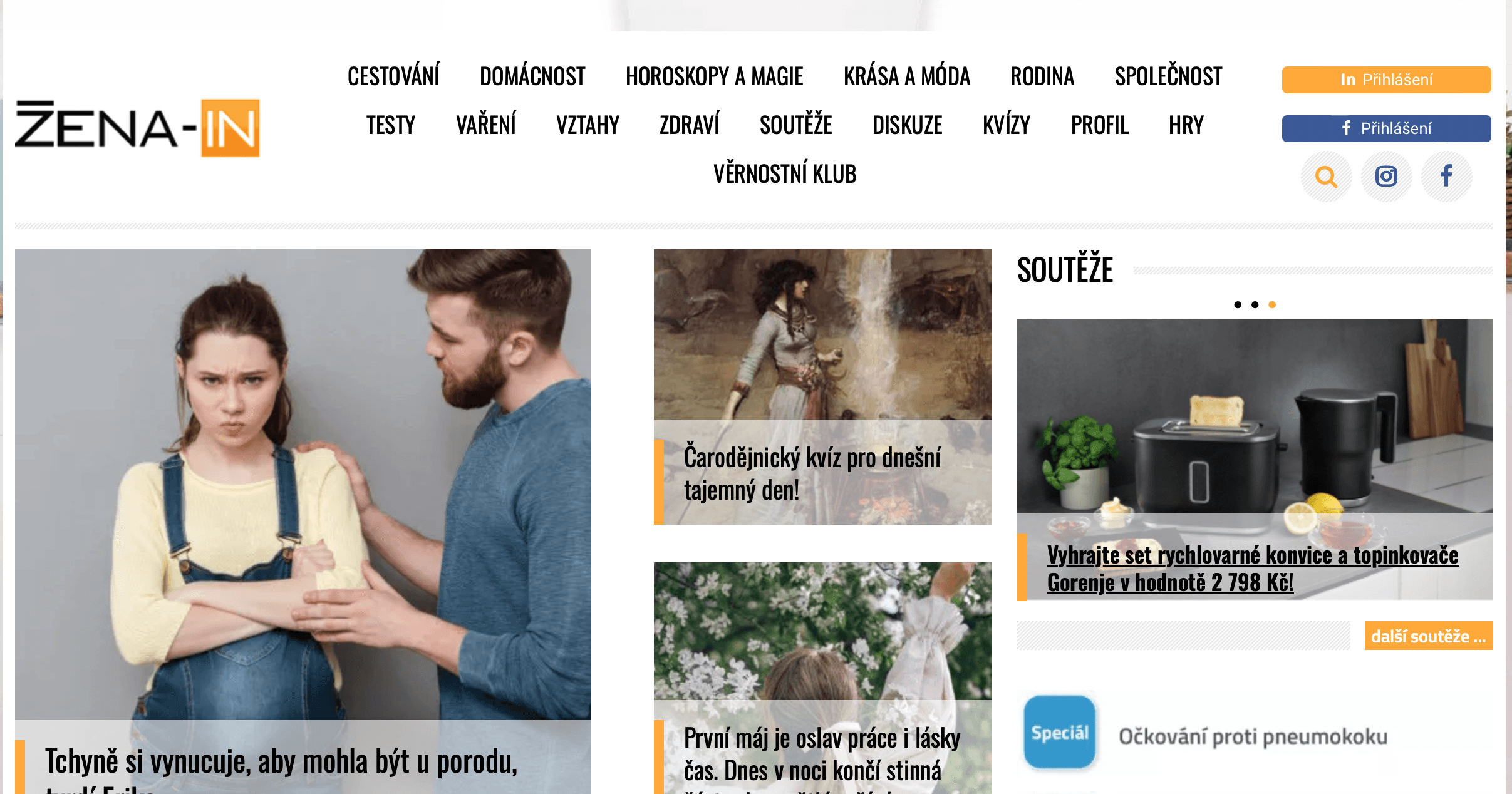Log in with orange In Přihlášení button
The width and height of the screenshot is (1512, 794).
click(x=1386, y=80)
